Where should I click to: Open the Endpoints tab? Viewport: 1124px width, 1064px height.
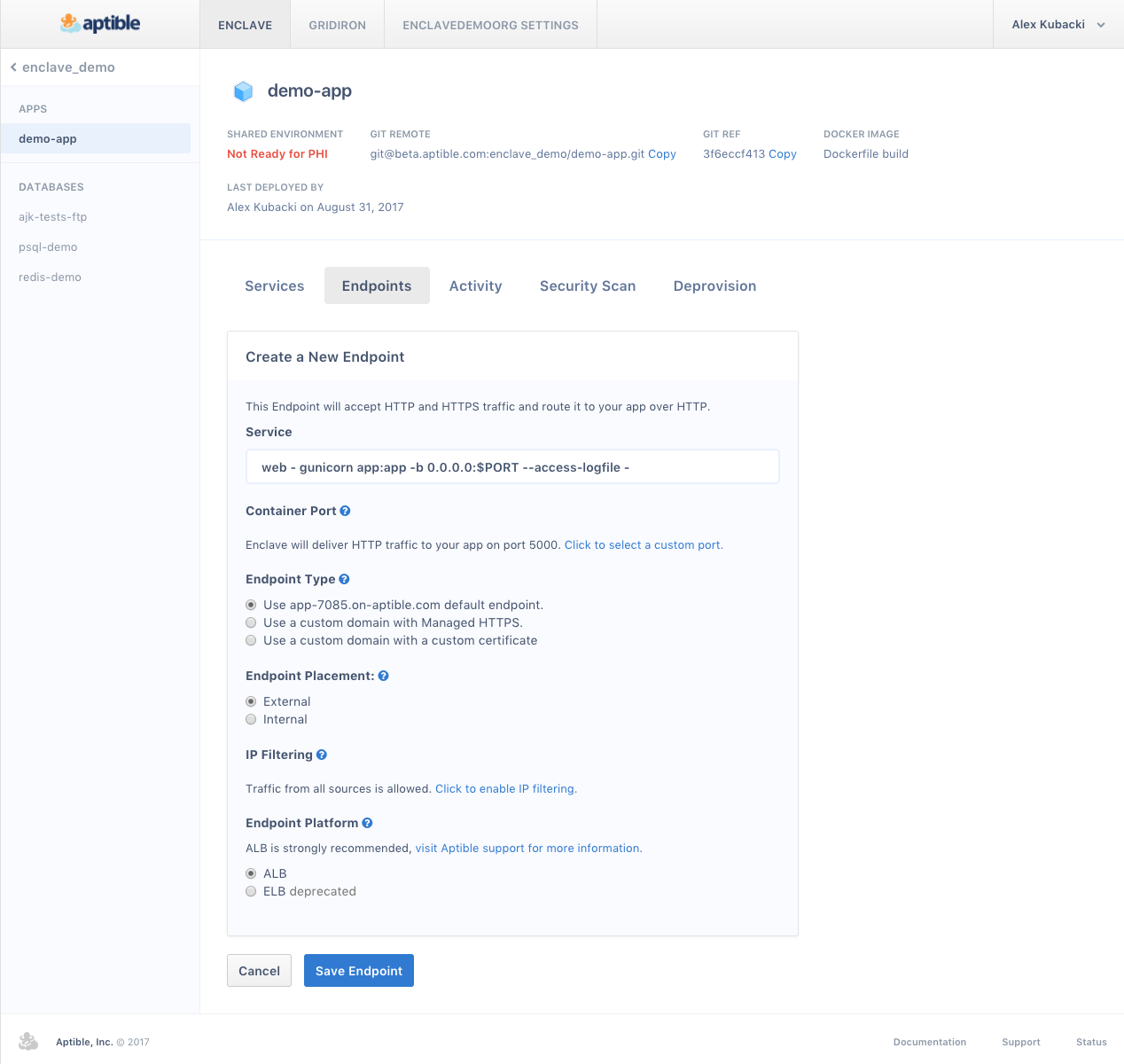coord(377,286)
